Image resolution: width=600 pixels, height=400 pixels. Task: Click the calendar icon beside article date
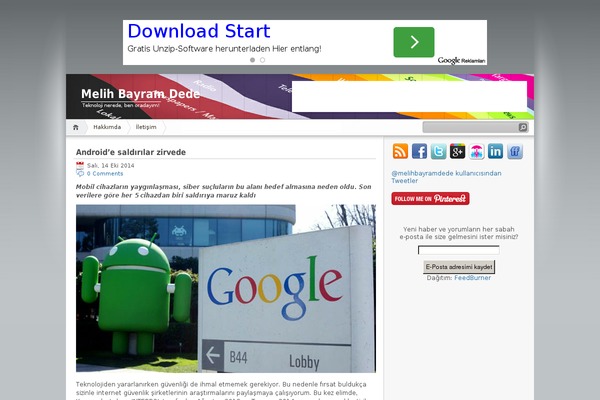(x=80, y=166)
